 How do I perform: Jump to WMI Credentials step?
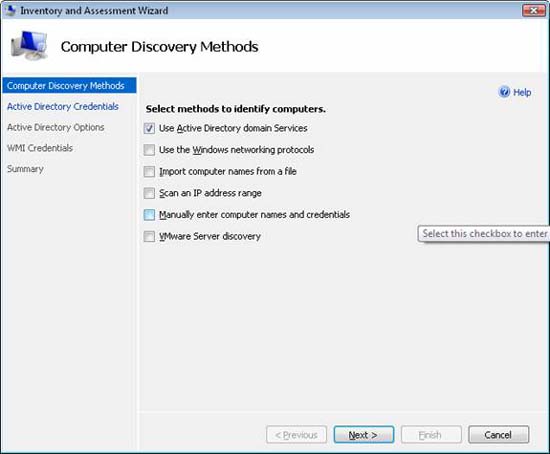pos(40,148)
